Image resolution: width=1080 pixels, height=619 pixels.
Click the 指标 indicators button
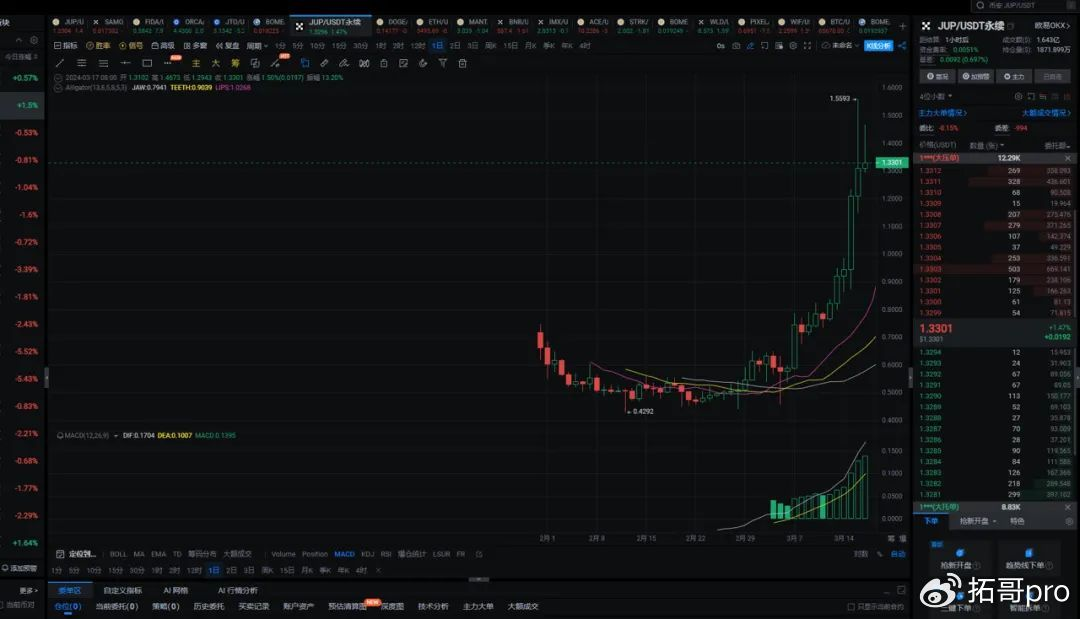click(65, 46)
